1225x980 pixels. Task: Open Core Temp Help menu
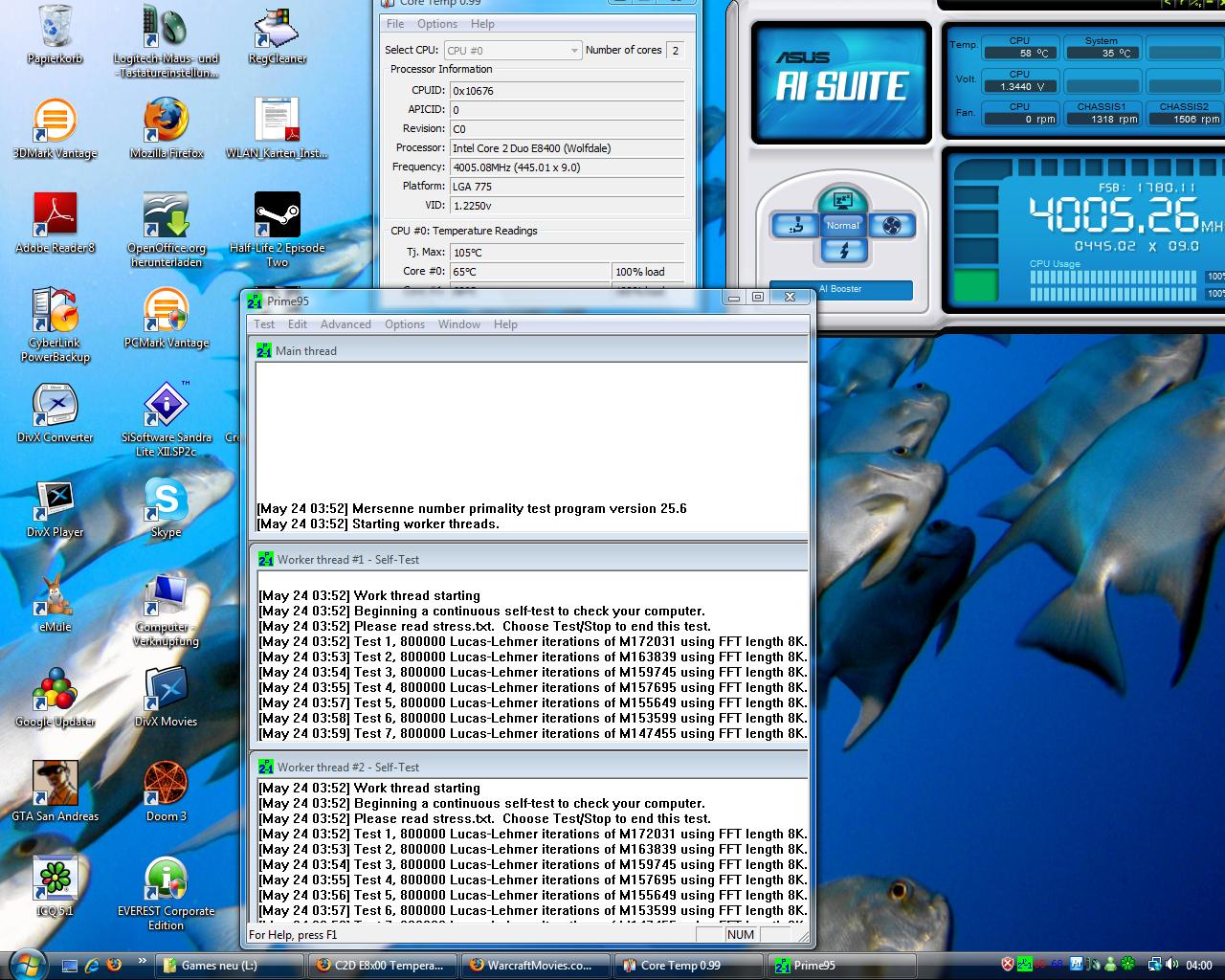tap(482, 24)
